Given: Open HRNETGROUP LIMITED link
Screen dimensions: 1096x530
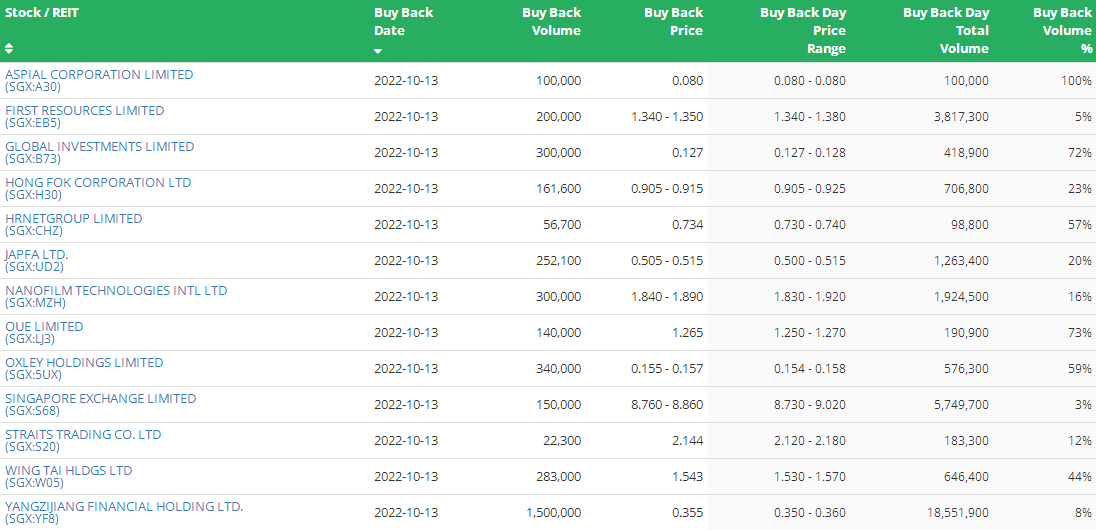Looking at the screenshot, I should (x=73, y=218).
